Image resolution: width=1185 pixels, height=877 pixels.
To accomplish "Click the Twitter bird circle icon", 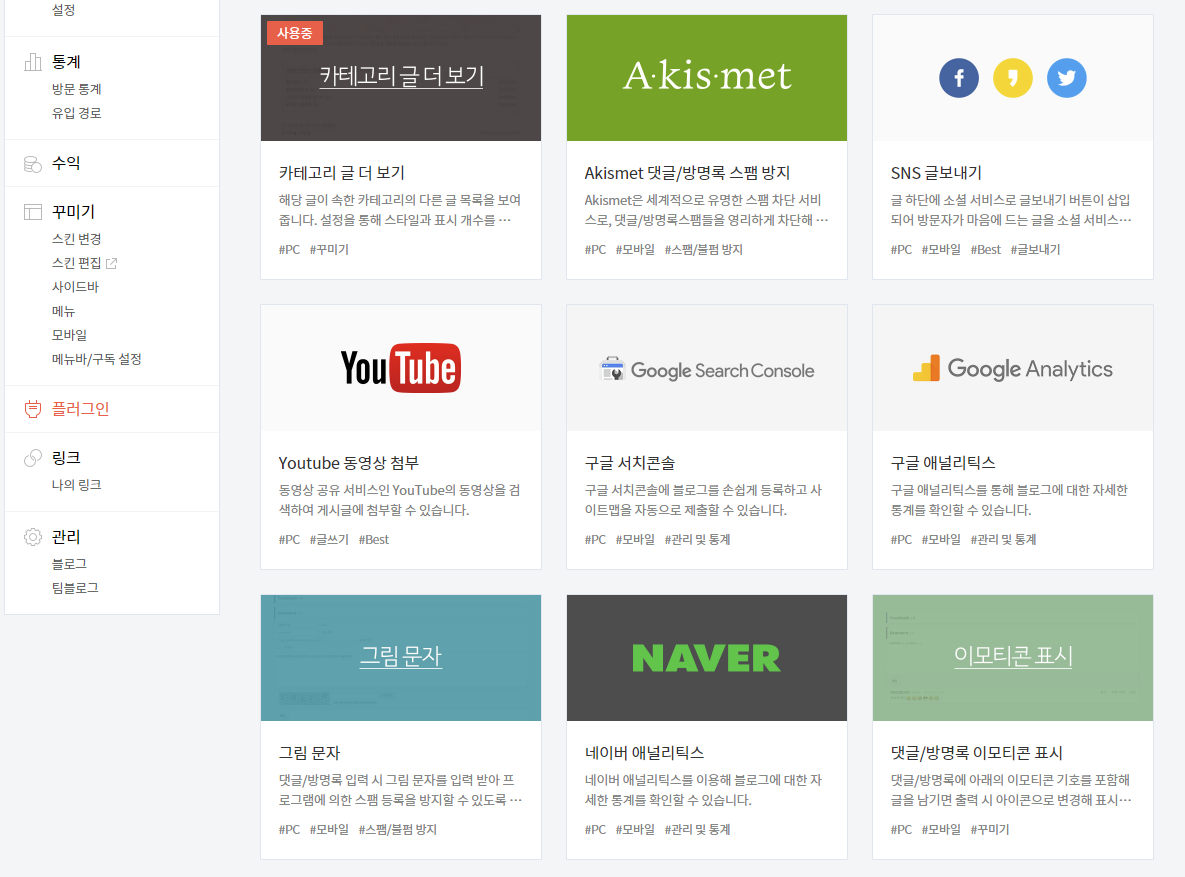I will coord(1066,78).
